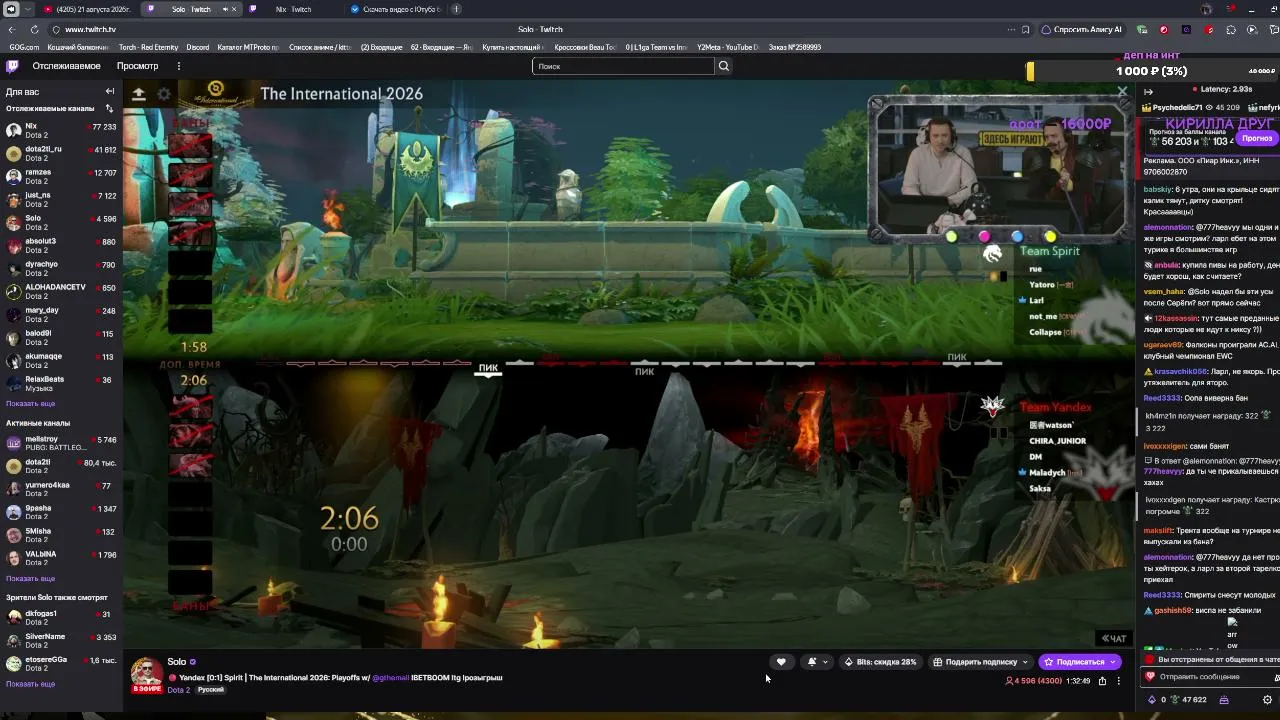
Task: Click the Подписаться subscribe button
Action: pos(1080,662)
